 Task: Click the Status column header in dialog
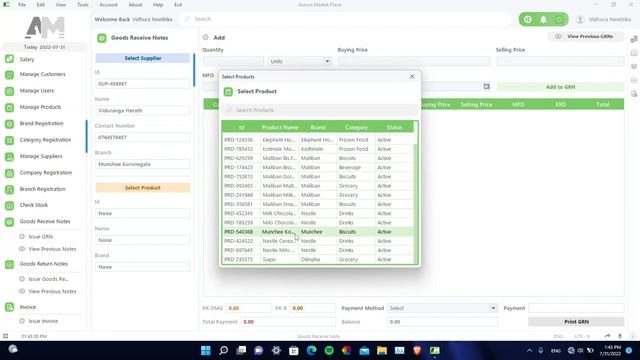click(x=394, y=127)
